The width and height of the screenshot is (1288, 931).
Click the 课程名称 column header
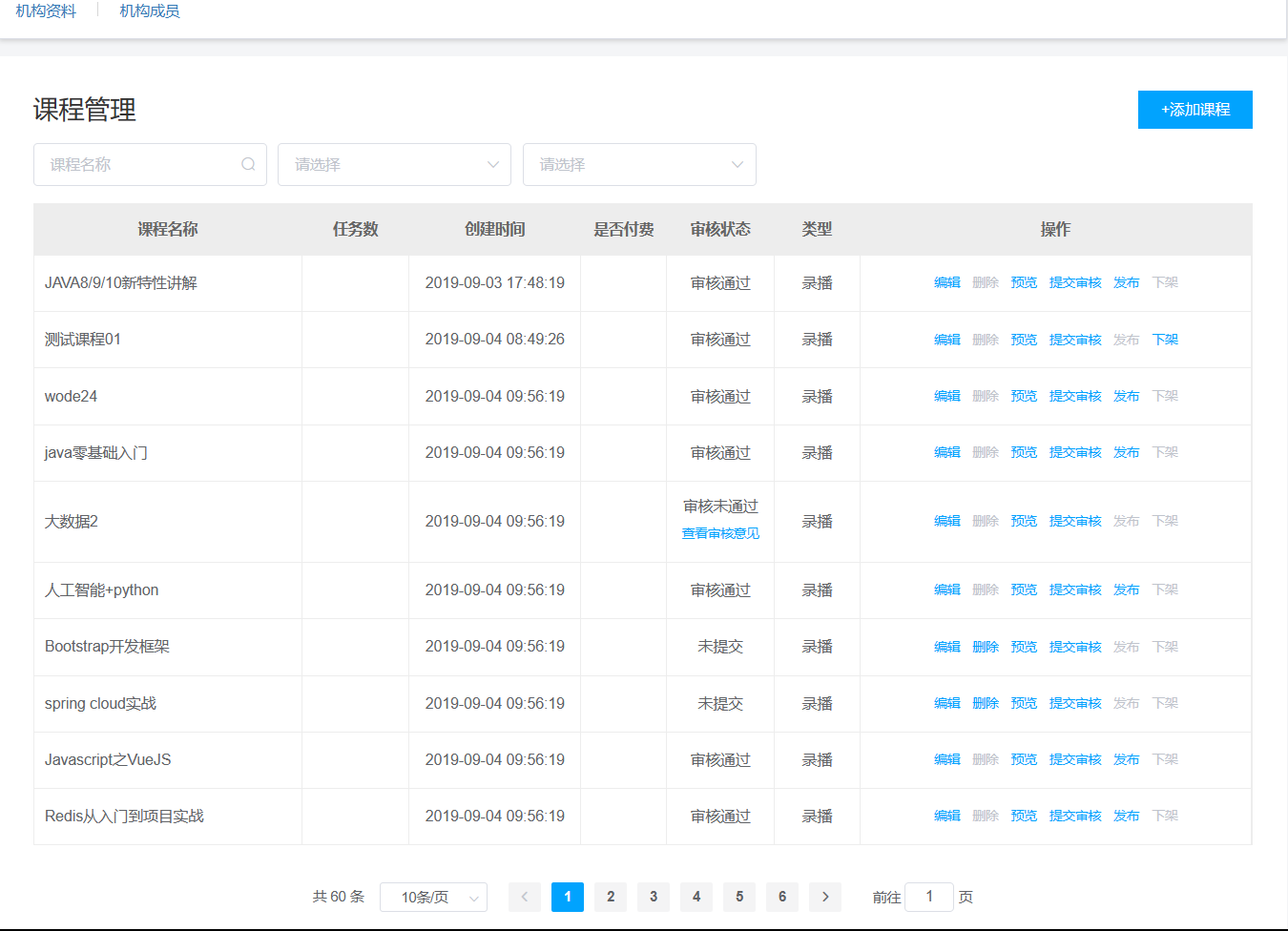pos(168,229)
